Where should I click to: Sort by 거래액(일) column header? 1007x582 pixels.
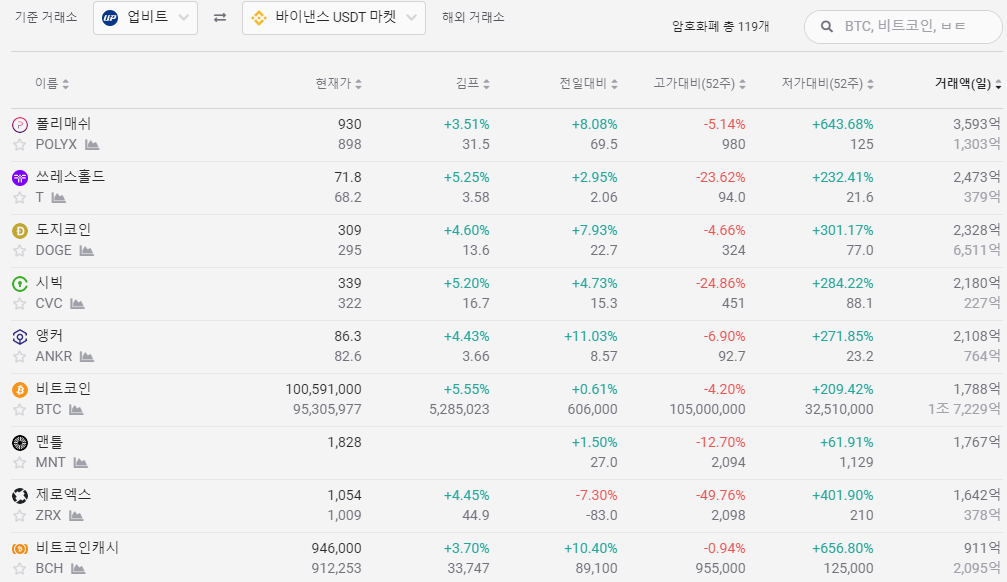tap(967, 84)
